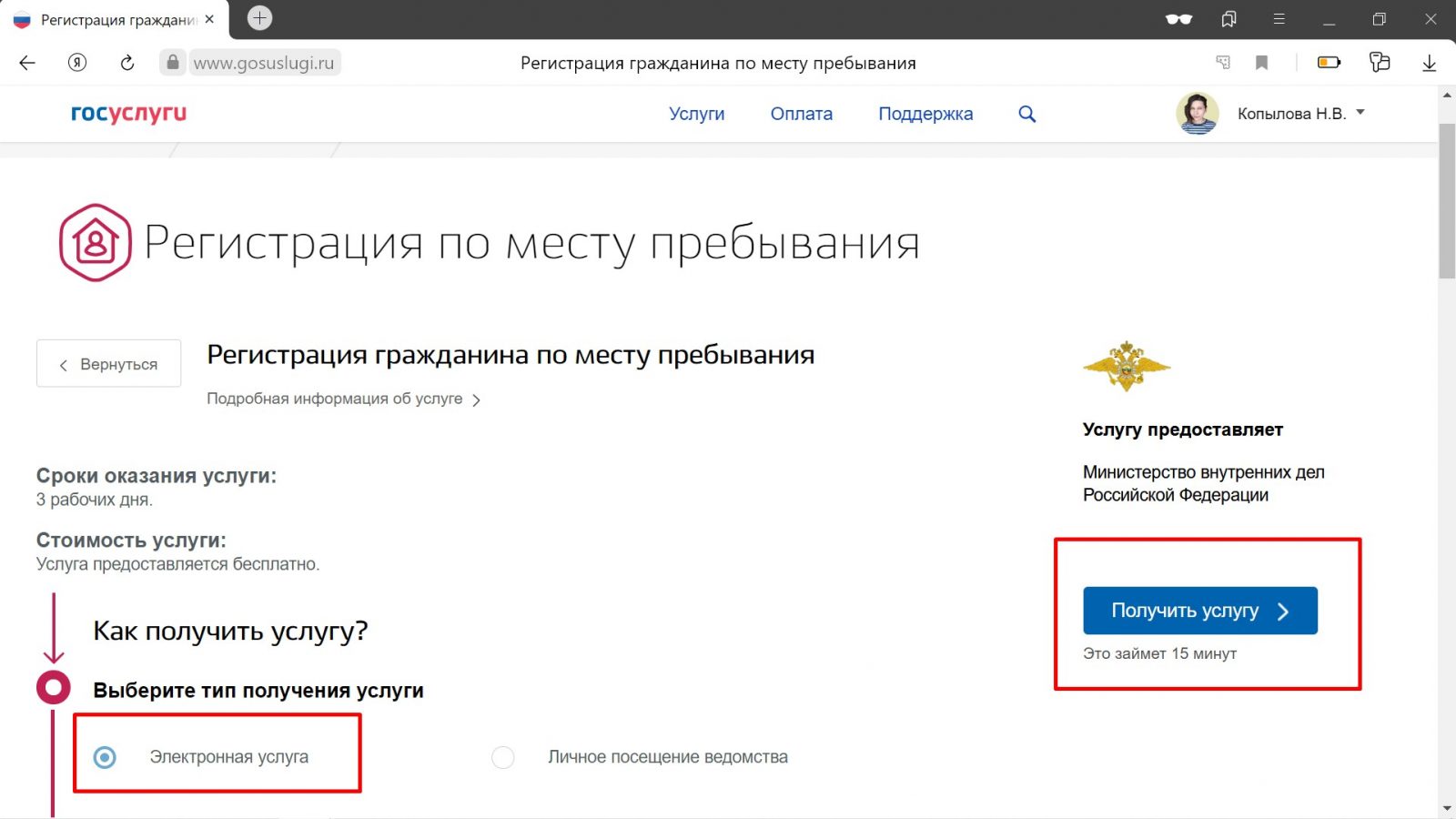This screenshot has width=1456, height=819.
Task: Click the Yandex home icon
Action: [x=77, y=63]
